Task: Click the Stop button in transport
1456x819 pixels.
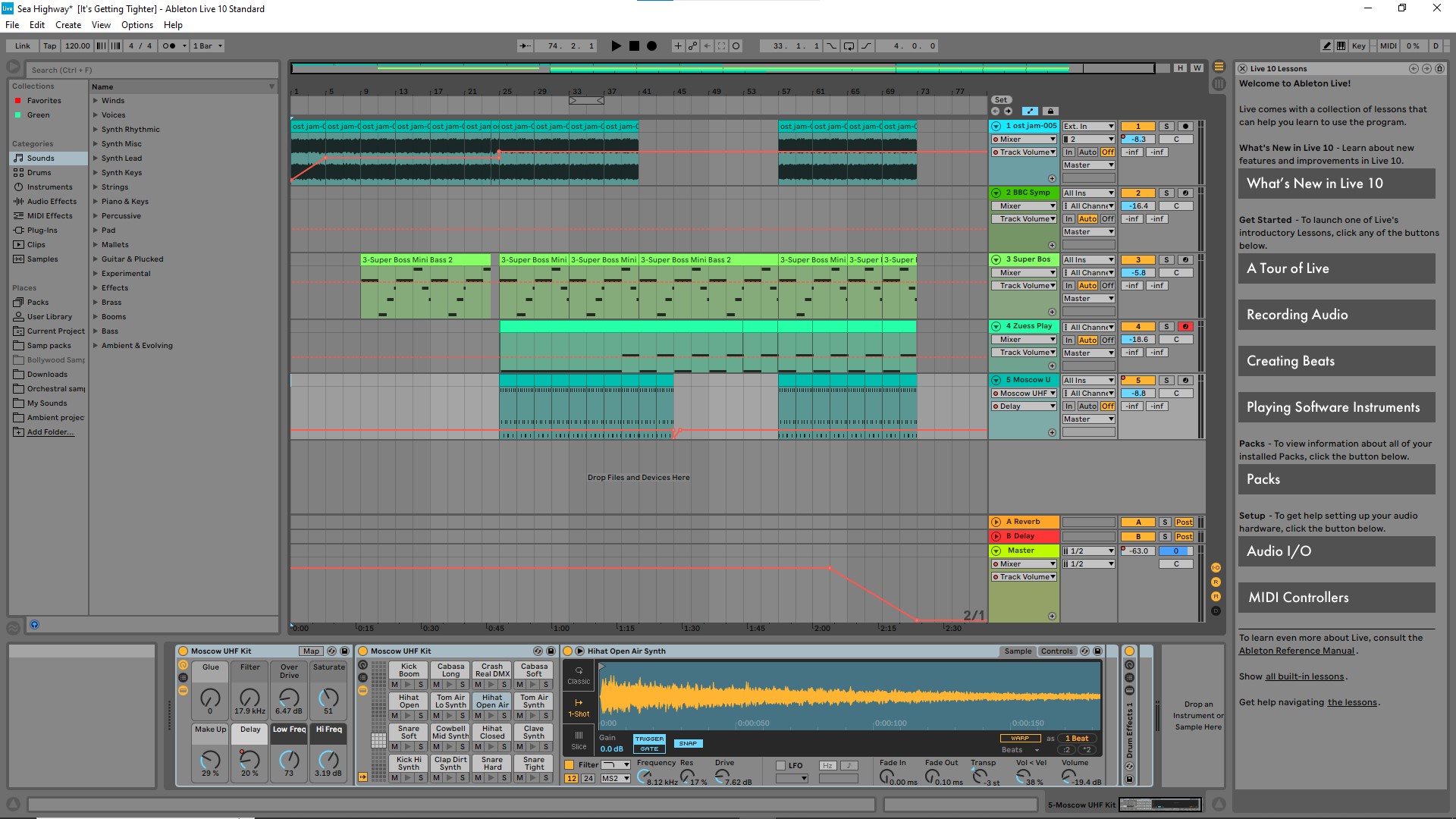Action: (x=634, y=46)
